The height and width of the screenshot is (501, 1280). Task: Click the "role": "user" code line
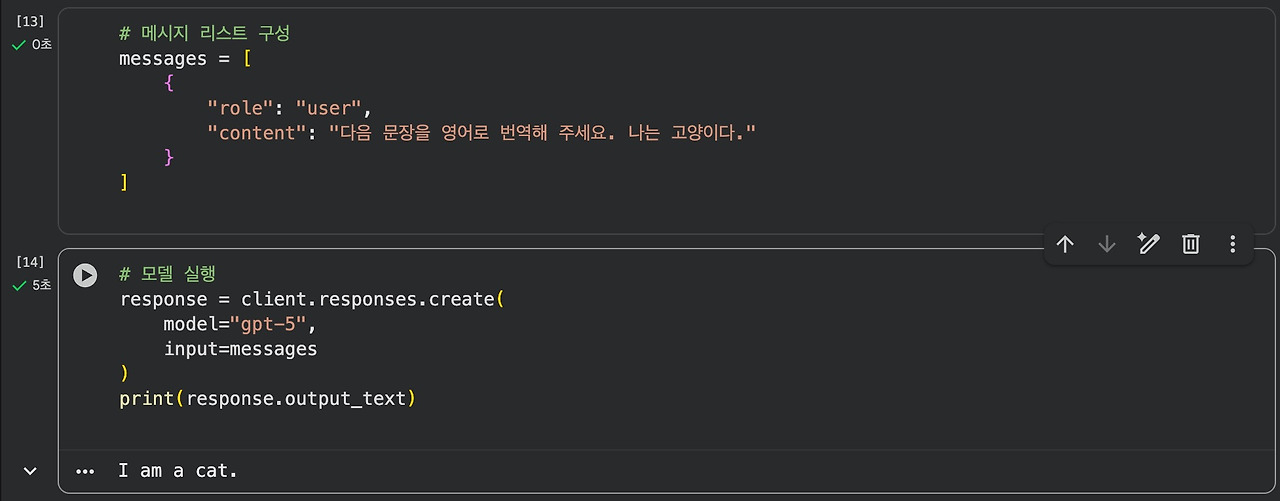[x=289, y=108]
